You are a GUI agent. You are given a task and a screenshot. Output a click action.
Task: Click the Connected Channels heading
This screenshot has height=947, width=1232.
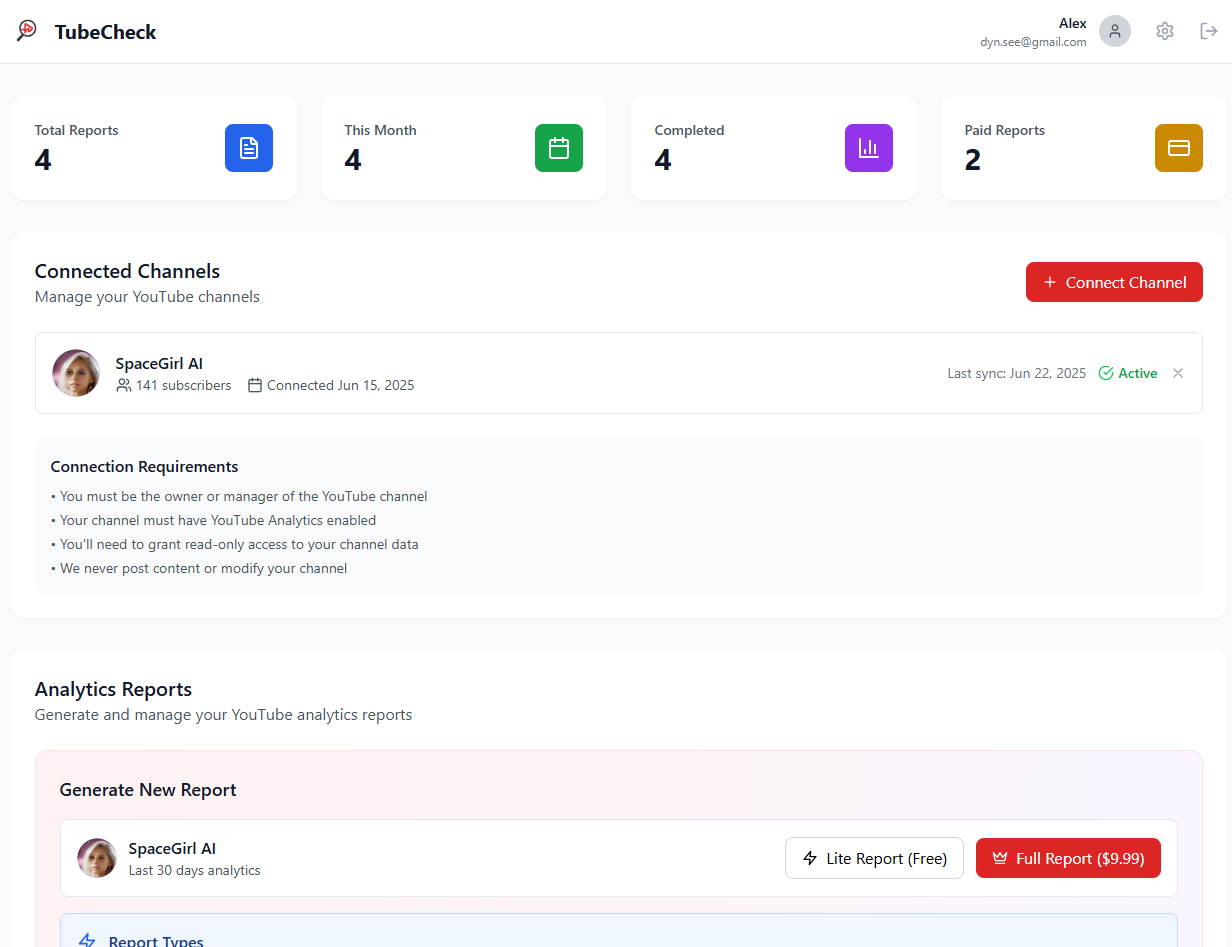pyautogui.click(x=127, y=271)
